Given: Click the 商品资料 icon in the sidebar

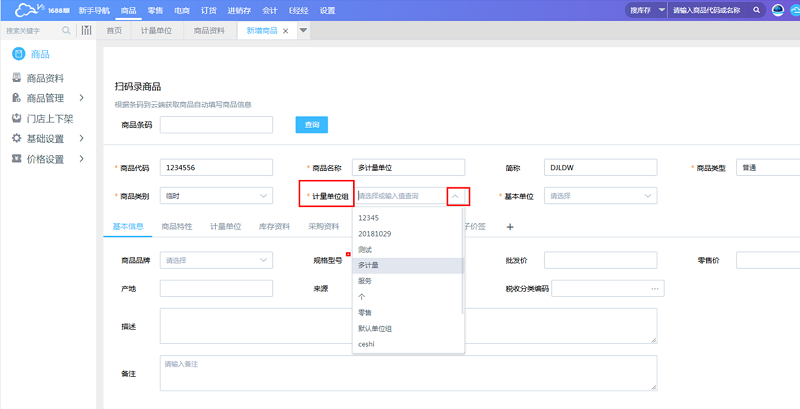Looking at the screenshot, I should [16, 78].
